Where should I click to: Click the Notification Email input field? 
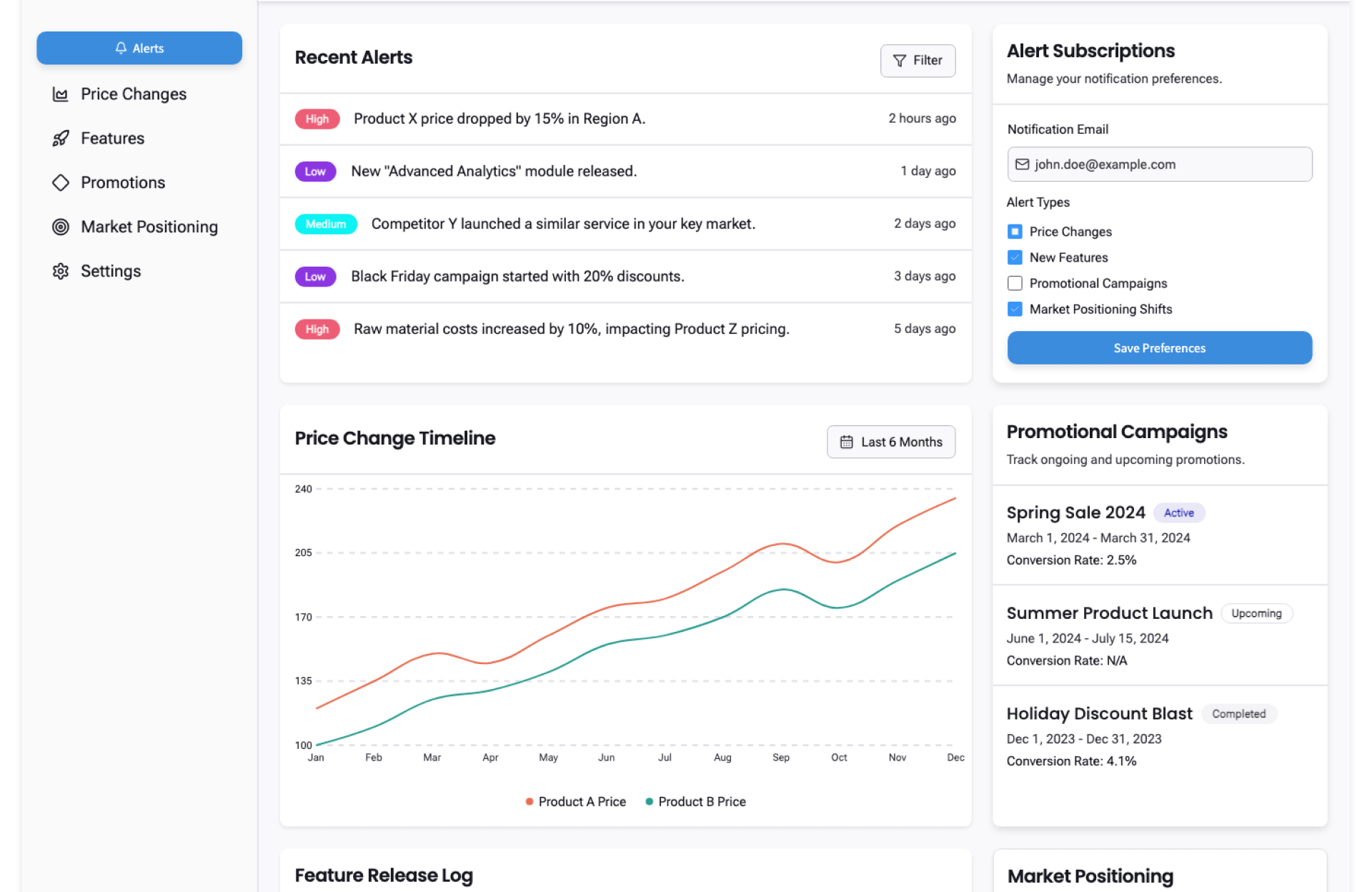coord(1159,164)
